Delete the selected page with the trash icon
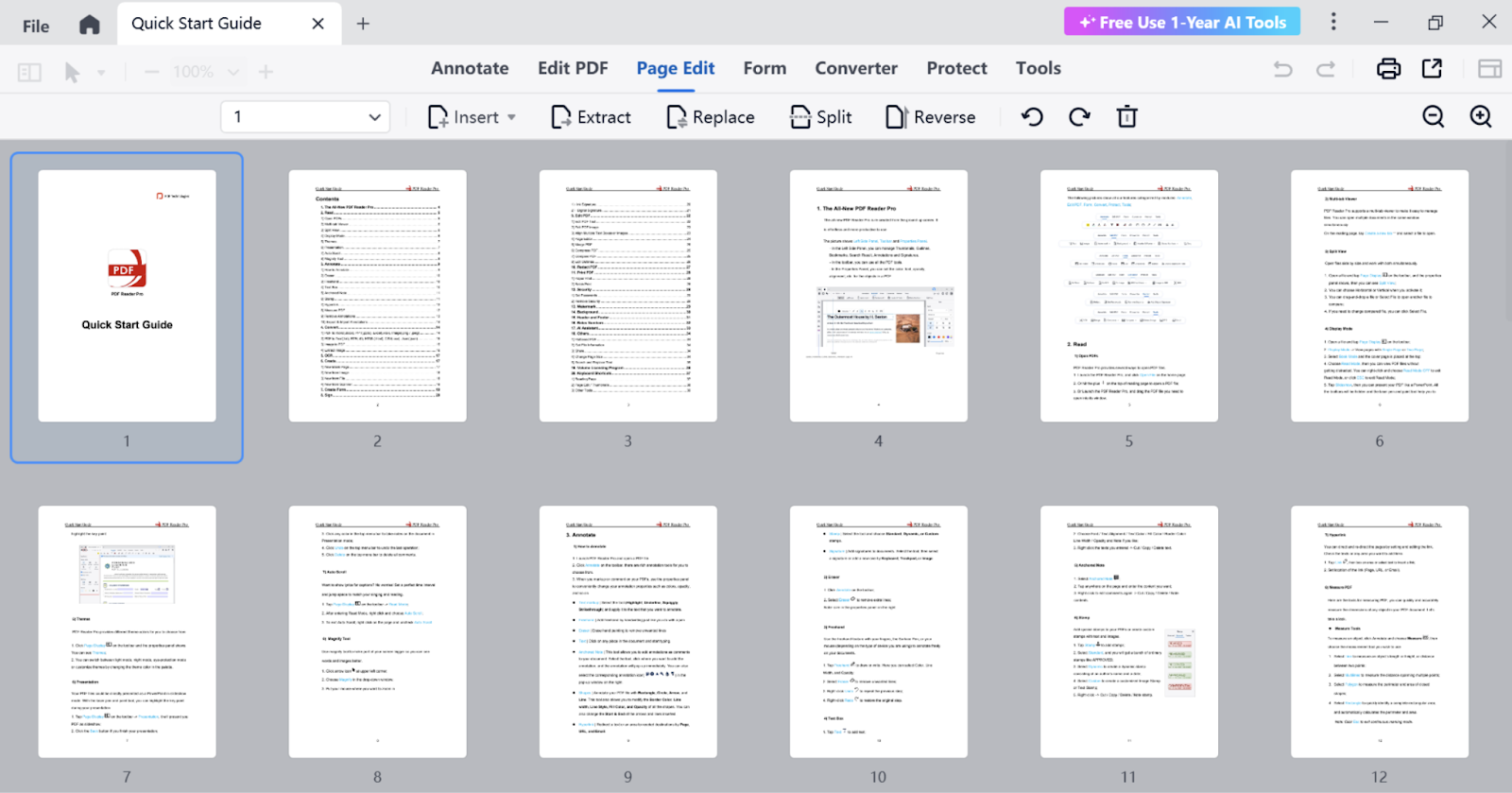The width and height of the screenshot is (1512, 793). pos(1126,117)
